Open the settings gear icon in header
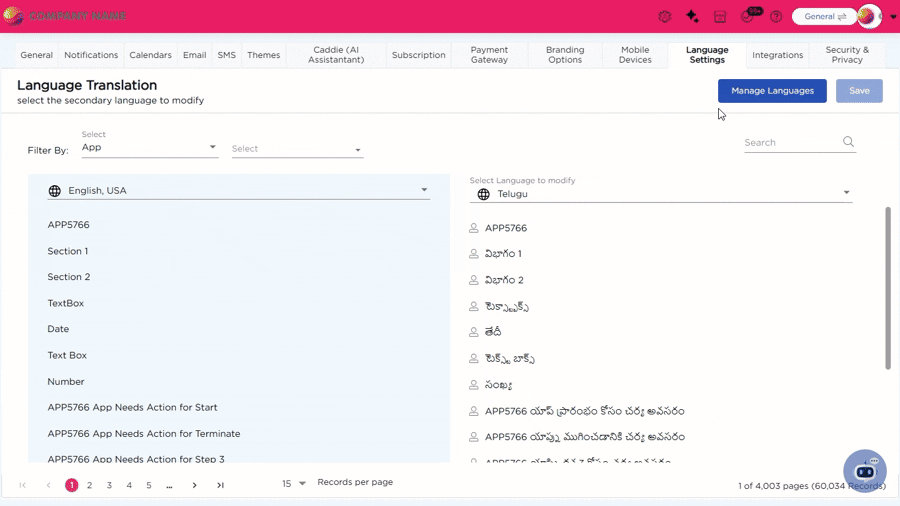This screenshot has width=900, height=506. pyautogui.click(x=664, y=17)
